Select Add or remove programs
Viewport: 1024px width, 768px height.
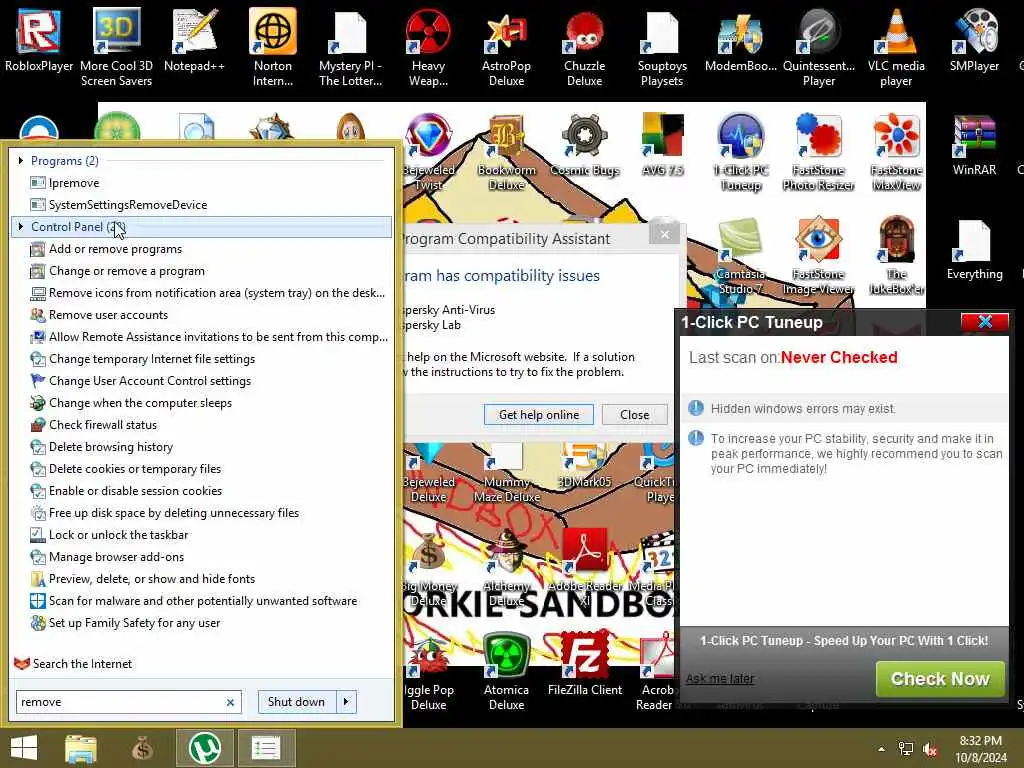(115, 249)
